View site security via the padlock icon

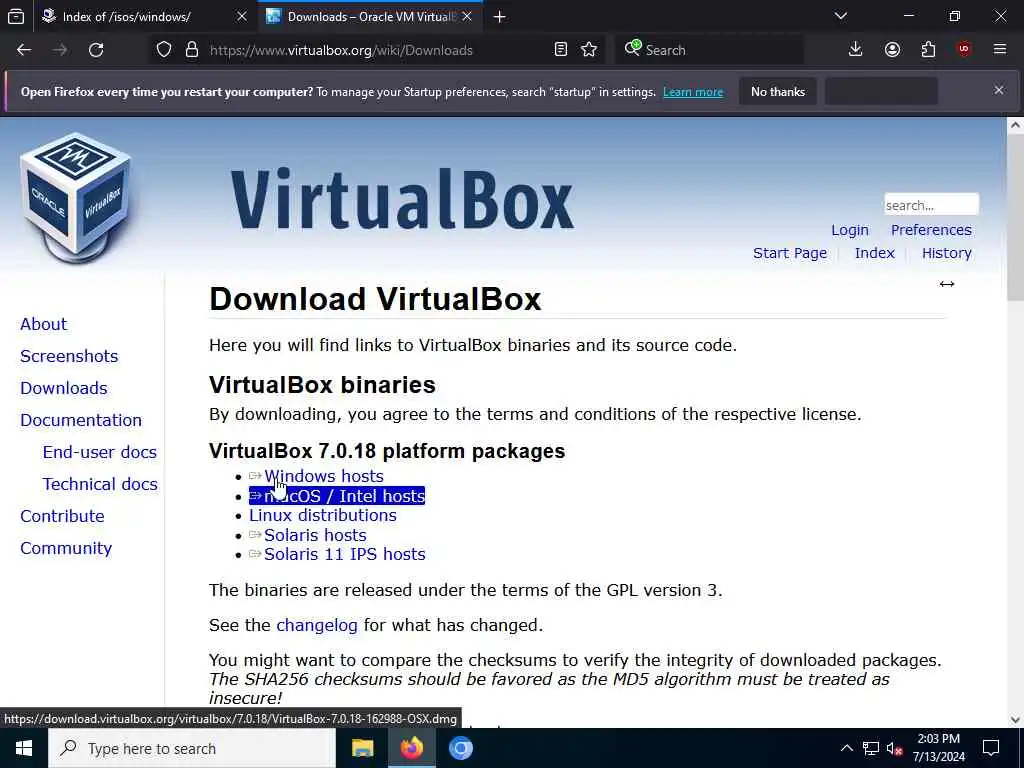click(191, 50)
